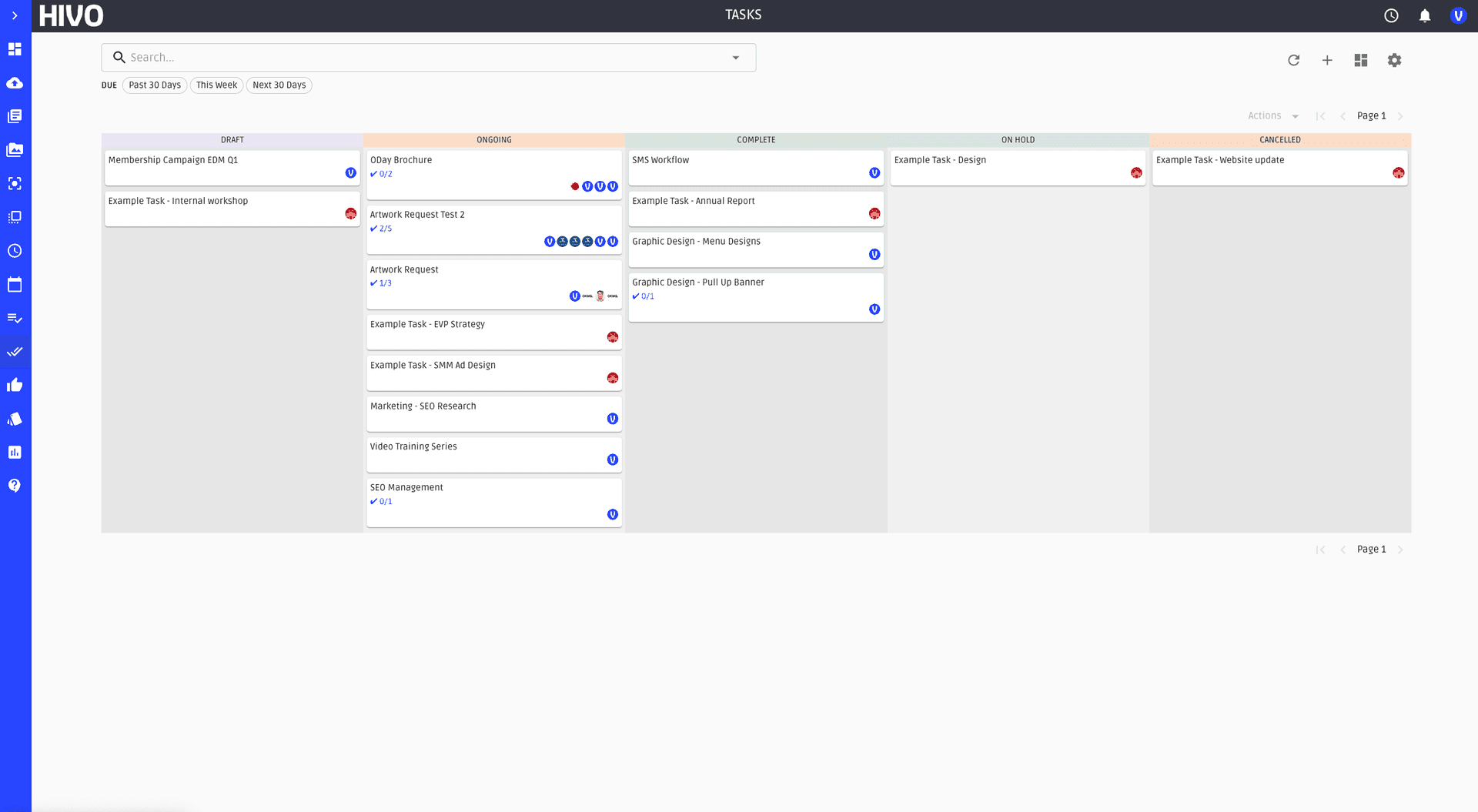The image size is (1478, 812).
Task: Open the library documents icon in sidebar
Action: click(15, 116)
